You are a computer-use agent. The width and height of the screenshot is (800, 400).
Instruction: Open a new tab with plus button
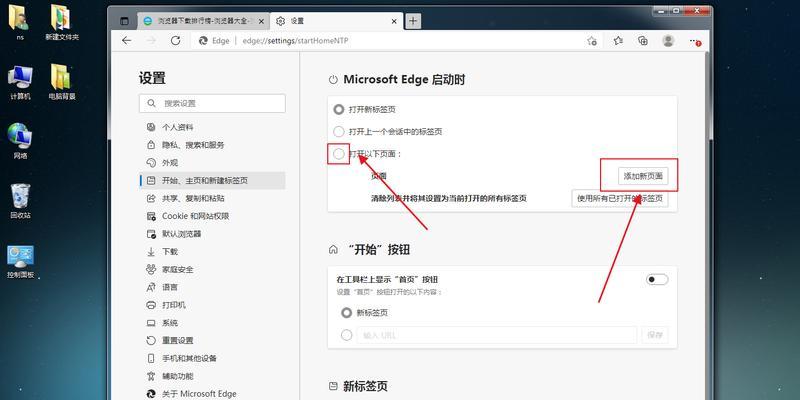413,21
